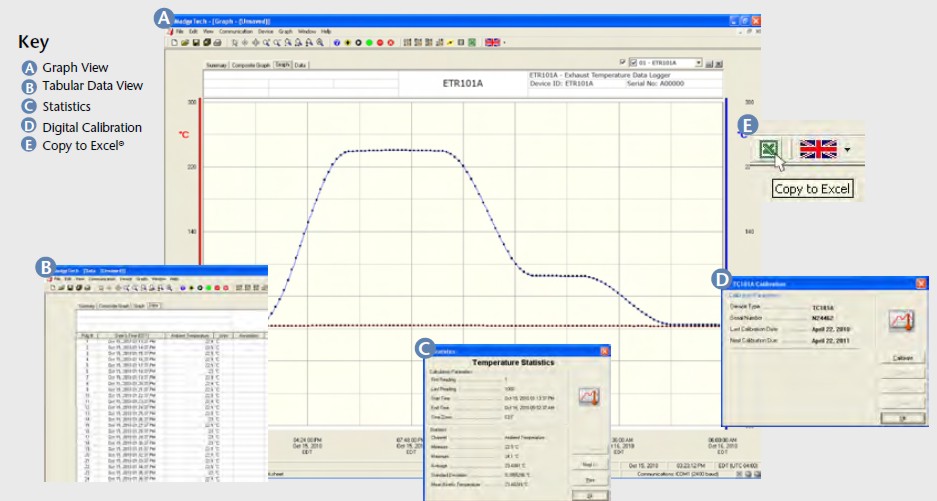Open the Graph menu in graph window
The width and height of the screenshot is (937, 501).
(286, 31)
